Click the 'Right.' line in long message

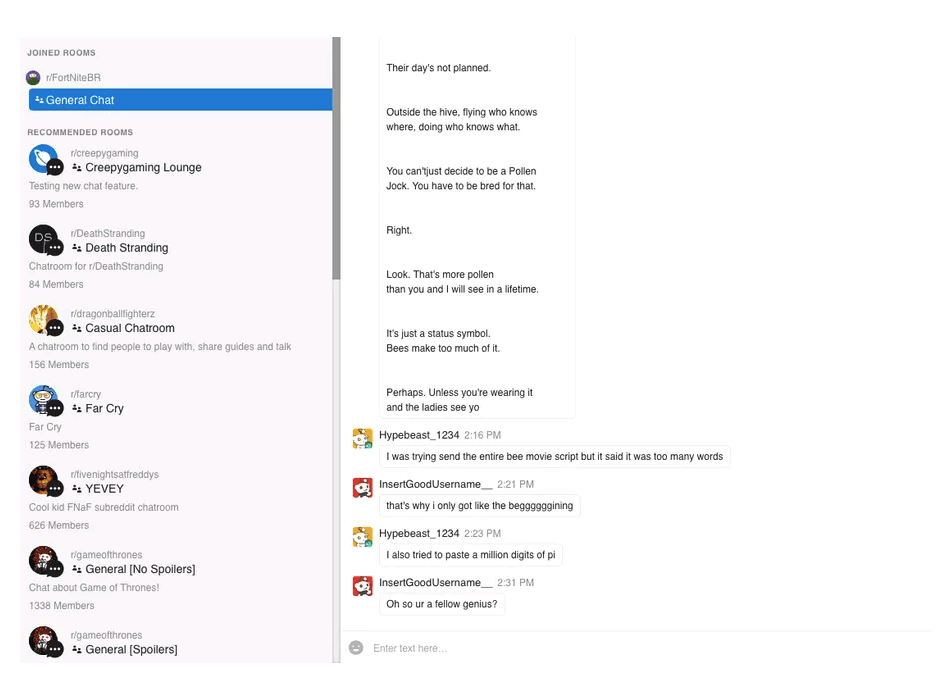pos(399,230)
